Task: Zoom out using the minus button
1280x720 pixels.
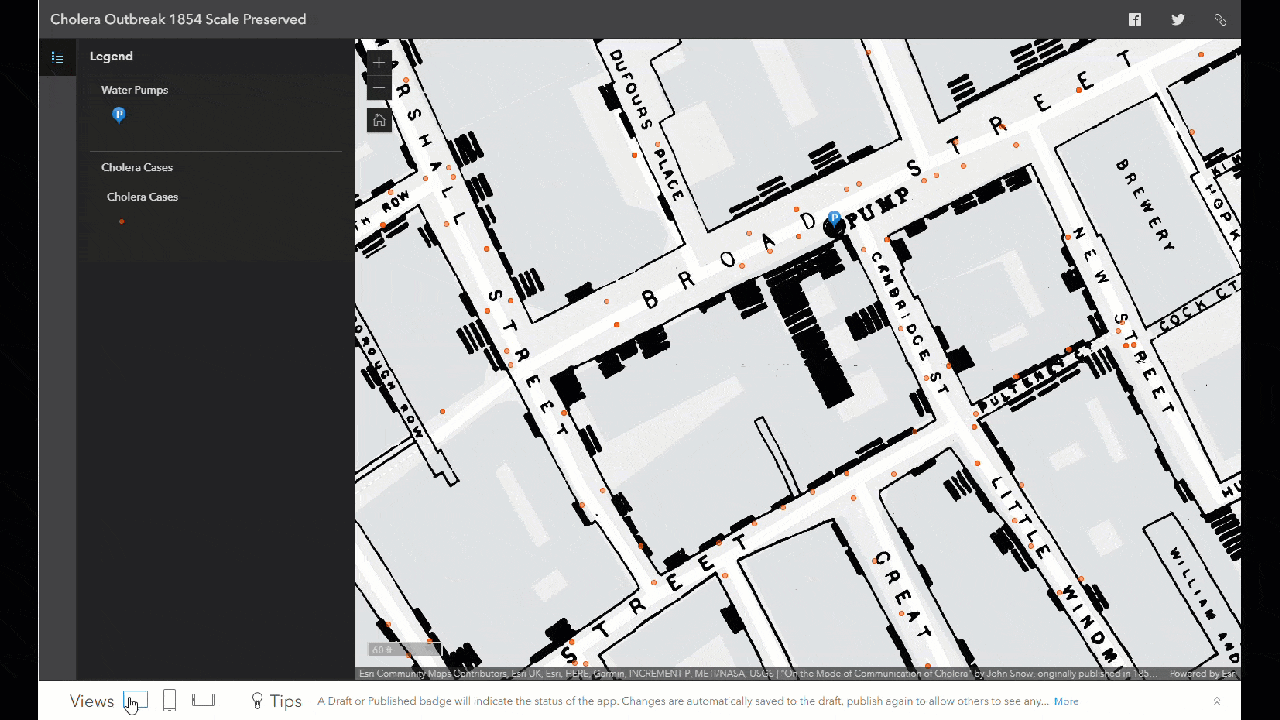Action: tap(379, 90)
